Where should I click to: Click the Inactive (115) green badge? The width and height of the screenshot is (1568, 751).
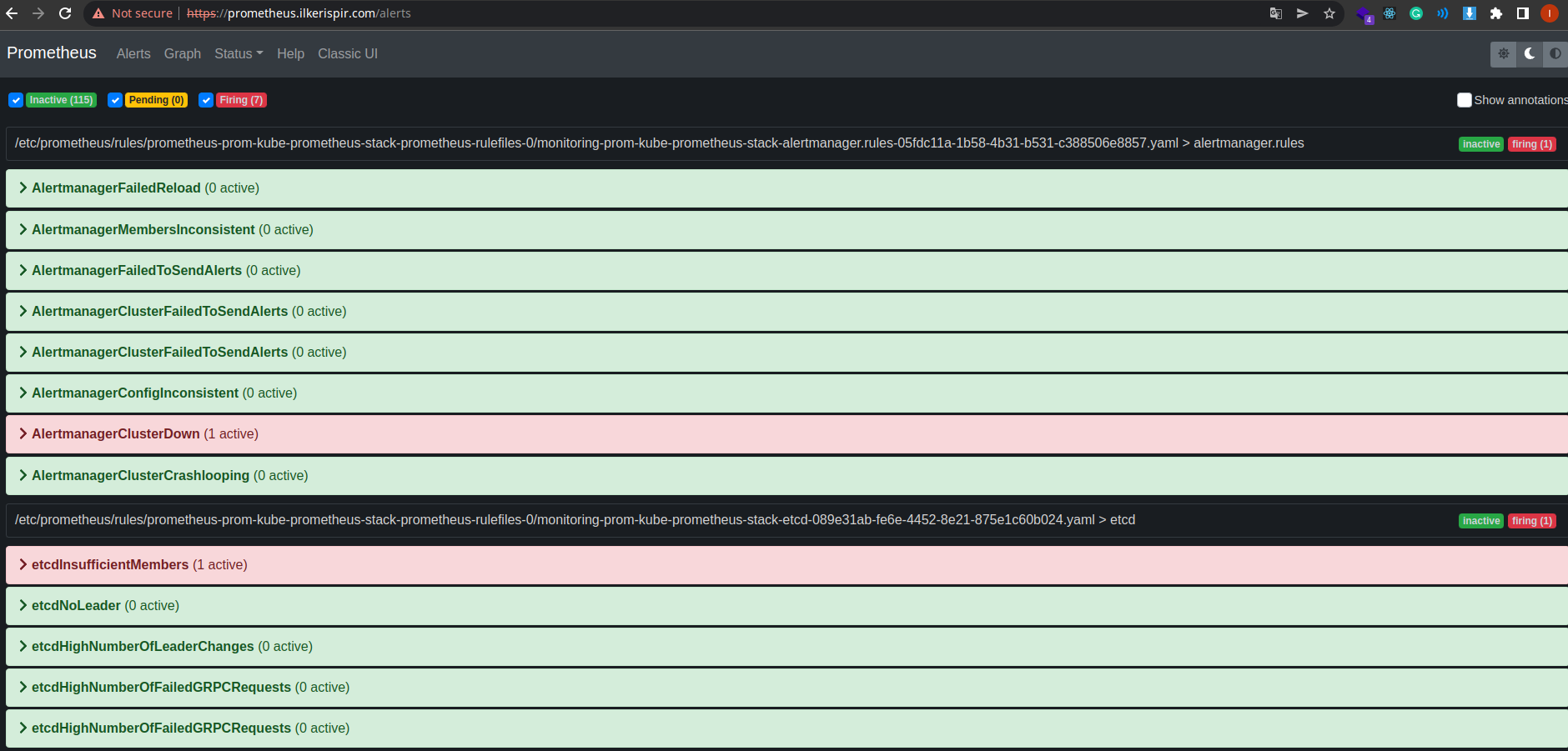point(62,100)
